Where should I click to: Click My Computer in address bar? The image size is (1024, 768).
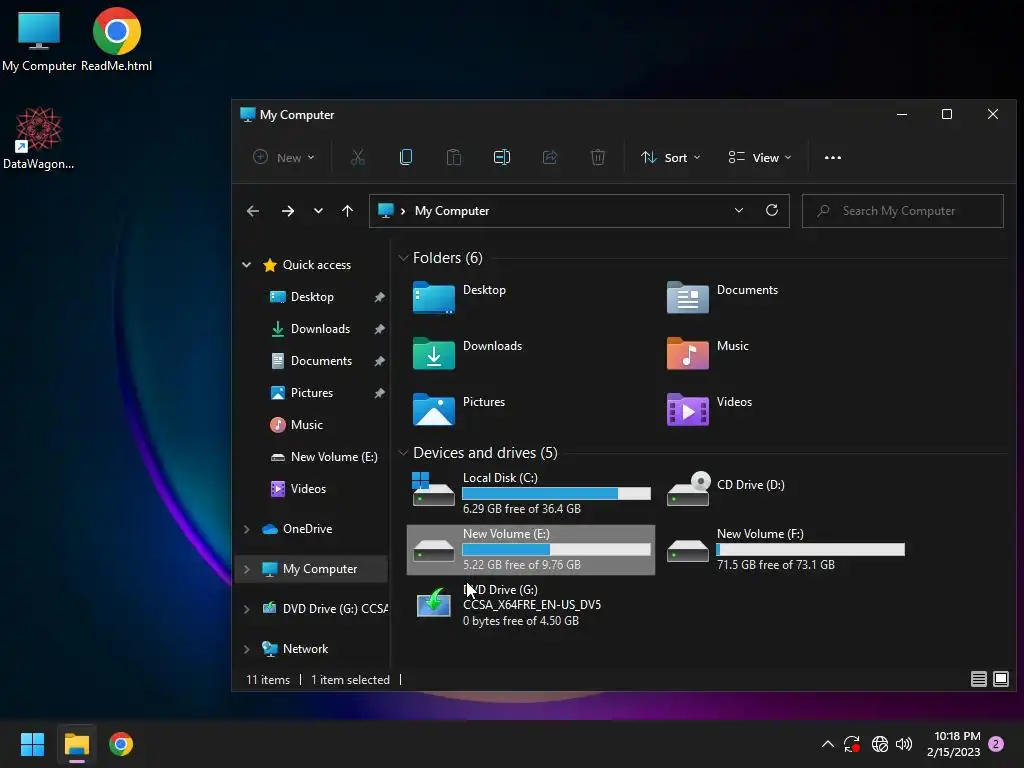pyautogui.click(x=452, y=211)
